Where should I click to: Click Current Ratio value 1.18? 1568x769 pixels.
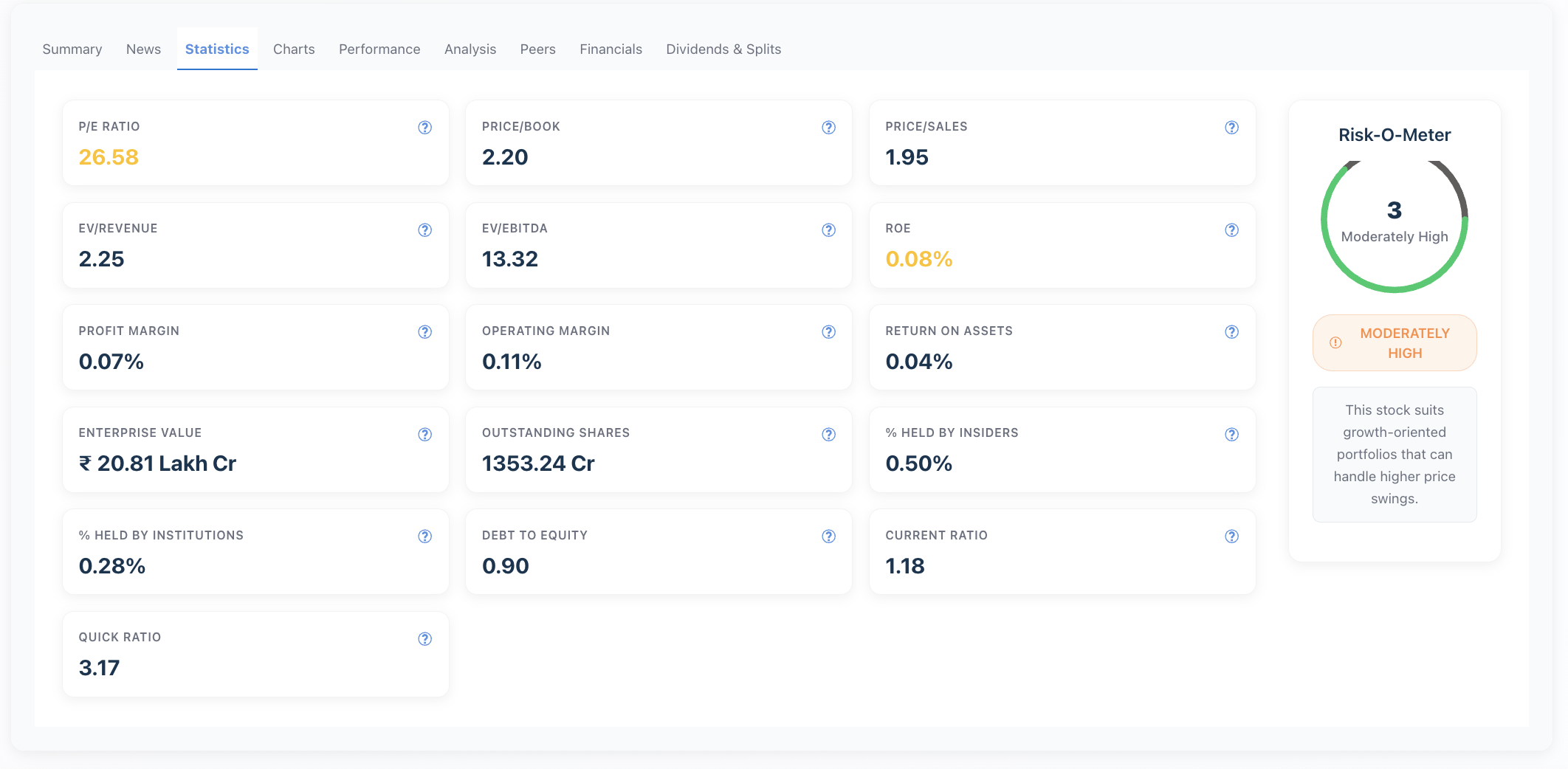[x=905, y=566]
